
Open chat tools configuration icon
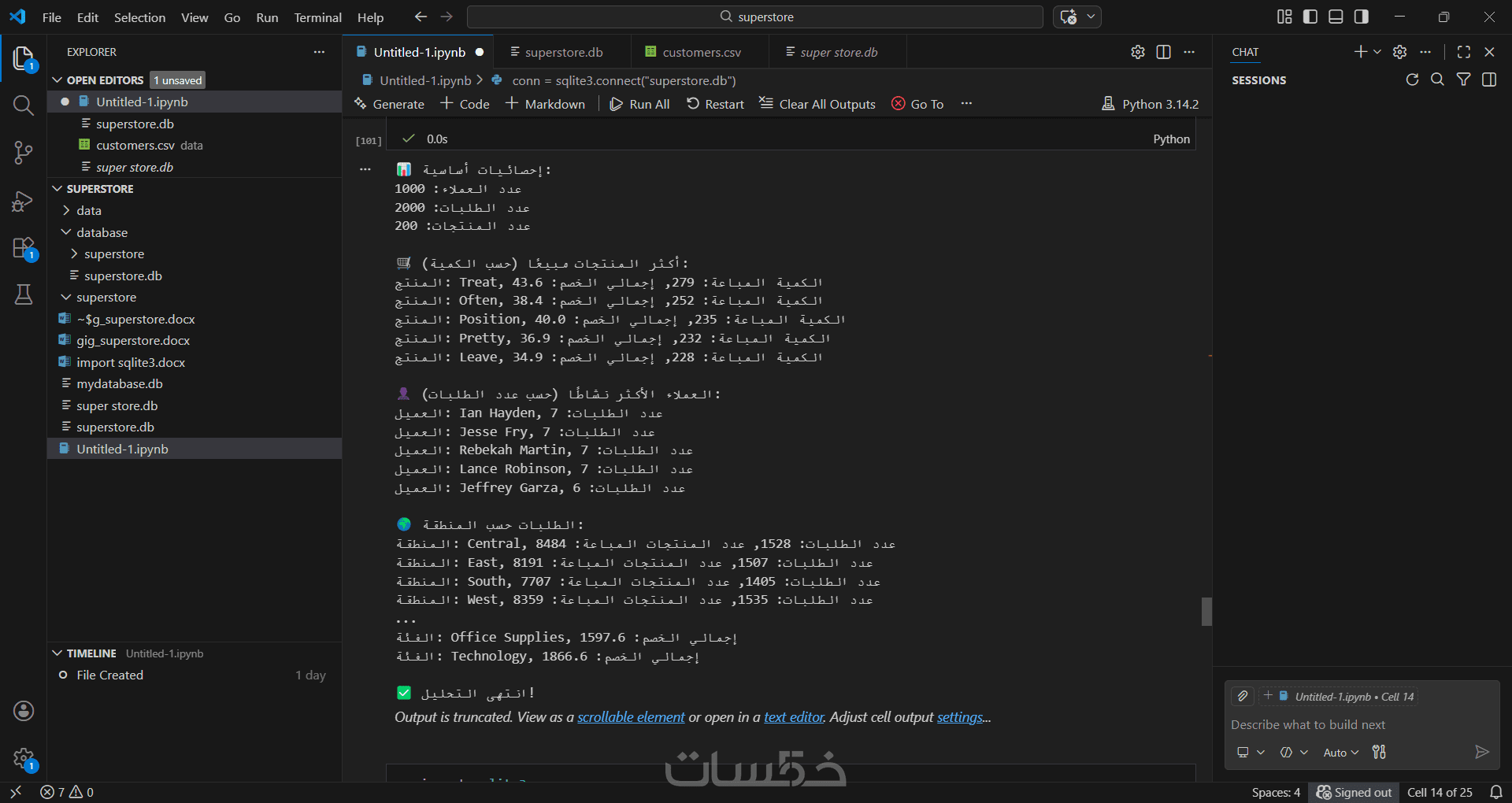(1379, 752)
